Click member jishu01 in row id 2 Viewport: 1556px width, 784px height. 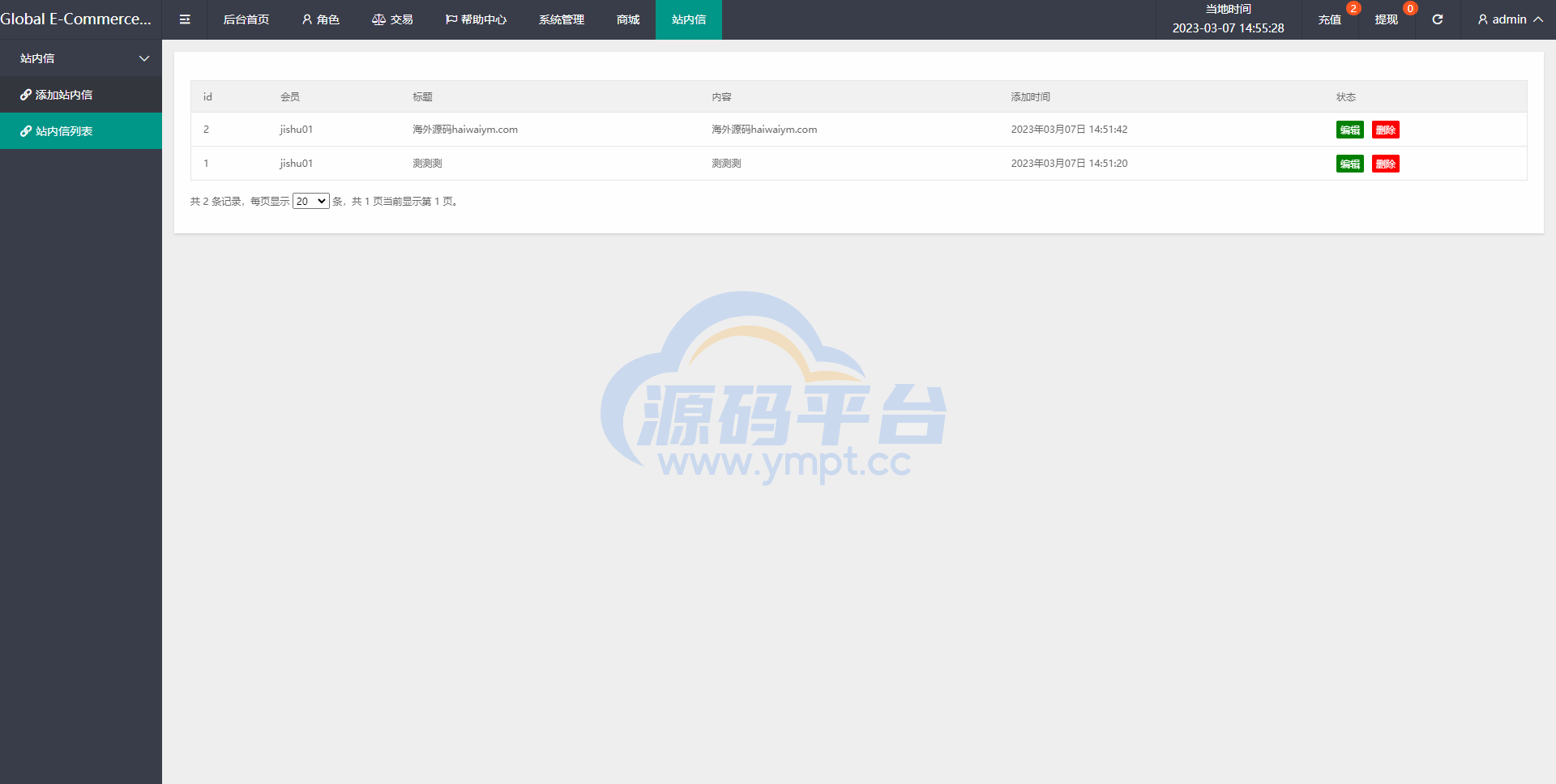pos(296,130)
